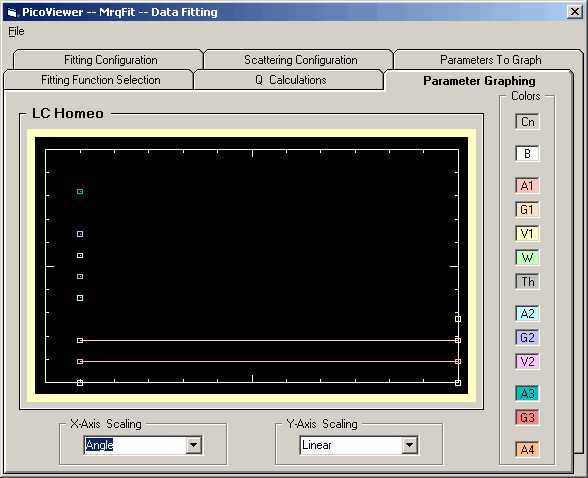
Task: Open the Parameters To Graph tab
Action: 490,60
